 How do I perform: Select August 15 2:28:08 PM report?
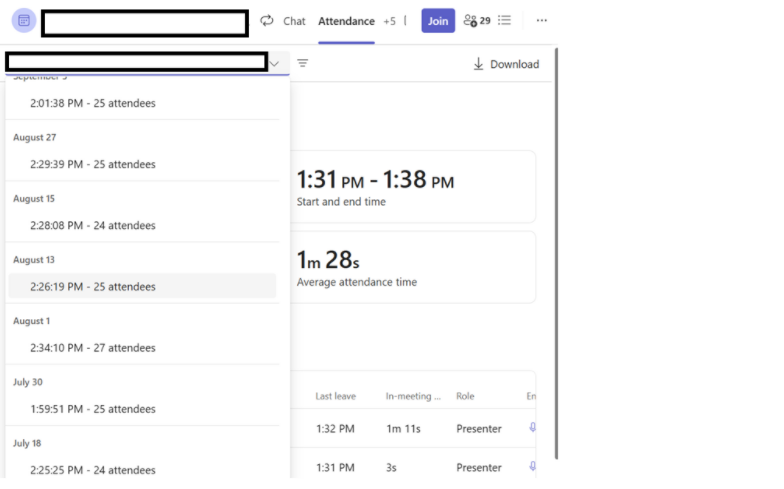[142, 226]
